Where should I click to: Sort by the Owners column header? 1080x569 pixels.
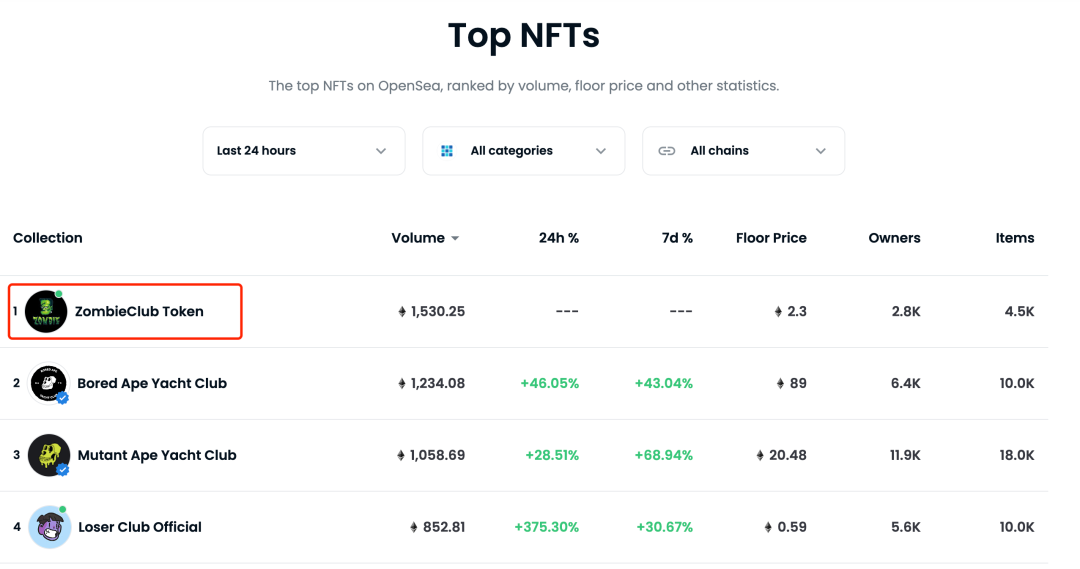point(894,238)
